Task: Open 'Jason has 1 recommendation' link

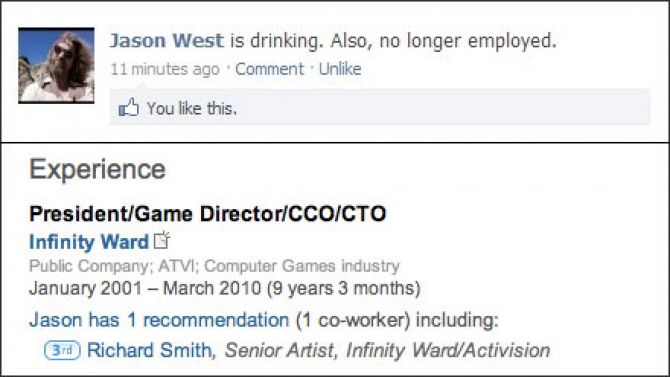Action: click(159, 320)
